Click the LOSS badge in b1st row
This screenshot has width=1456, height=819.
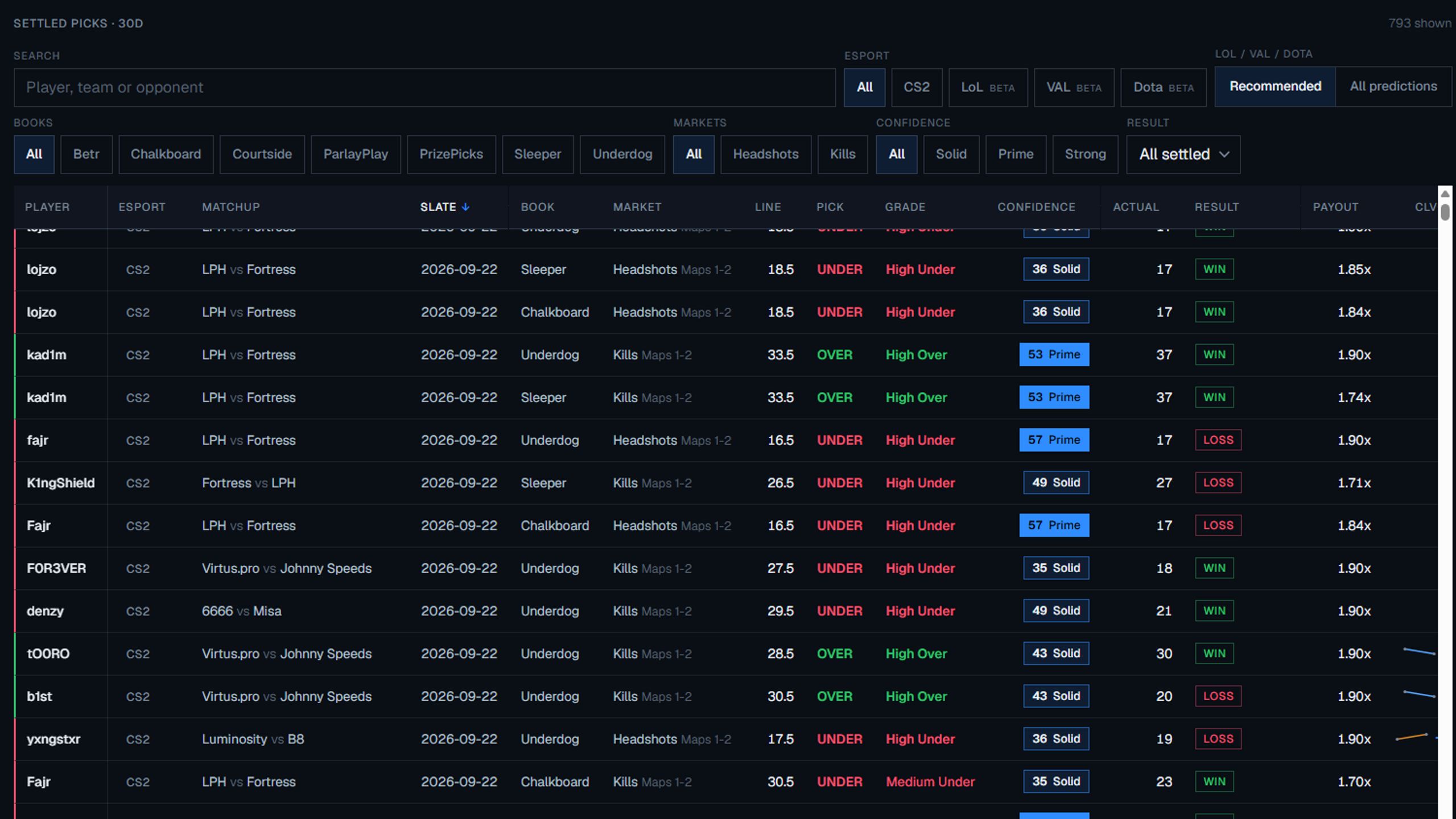click(1218, 696)
